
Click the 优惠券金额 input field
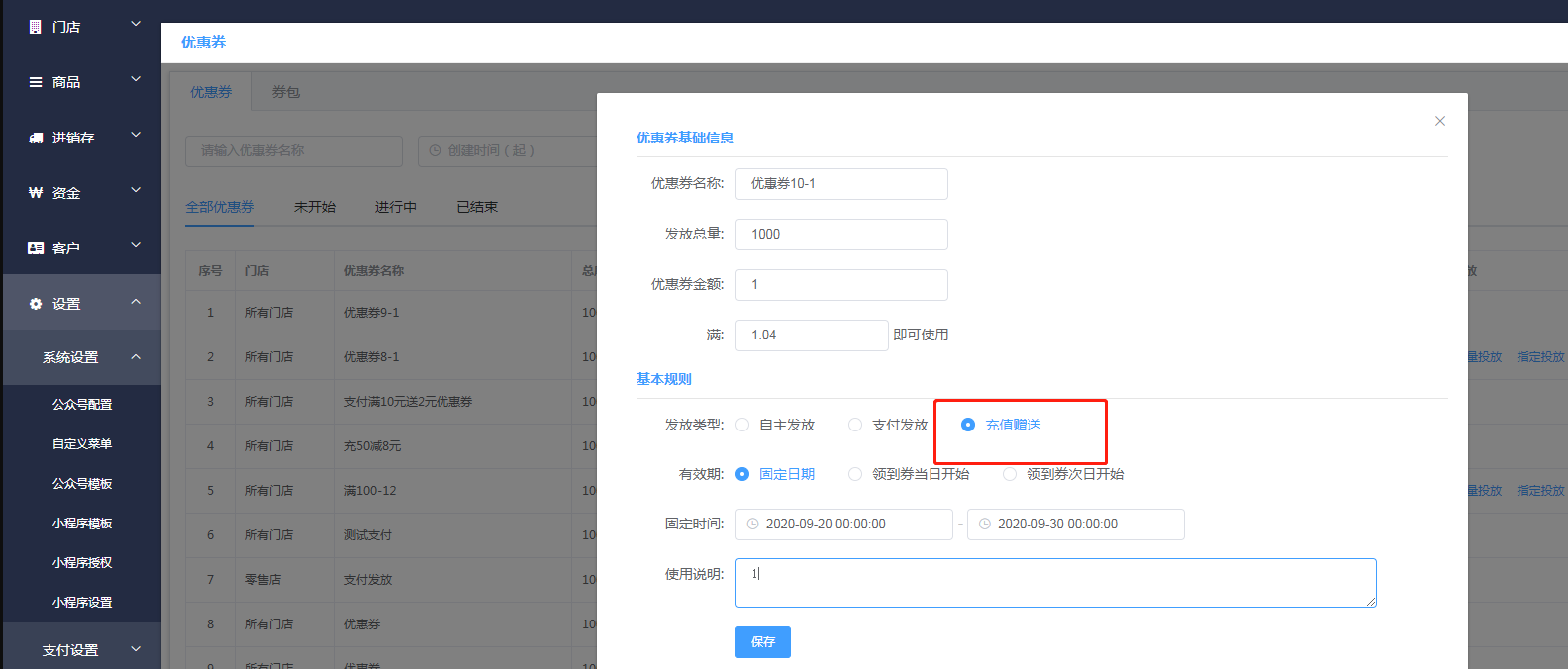pyautogui.click(x=841, y=285)
